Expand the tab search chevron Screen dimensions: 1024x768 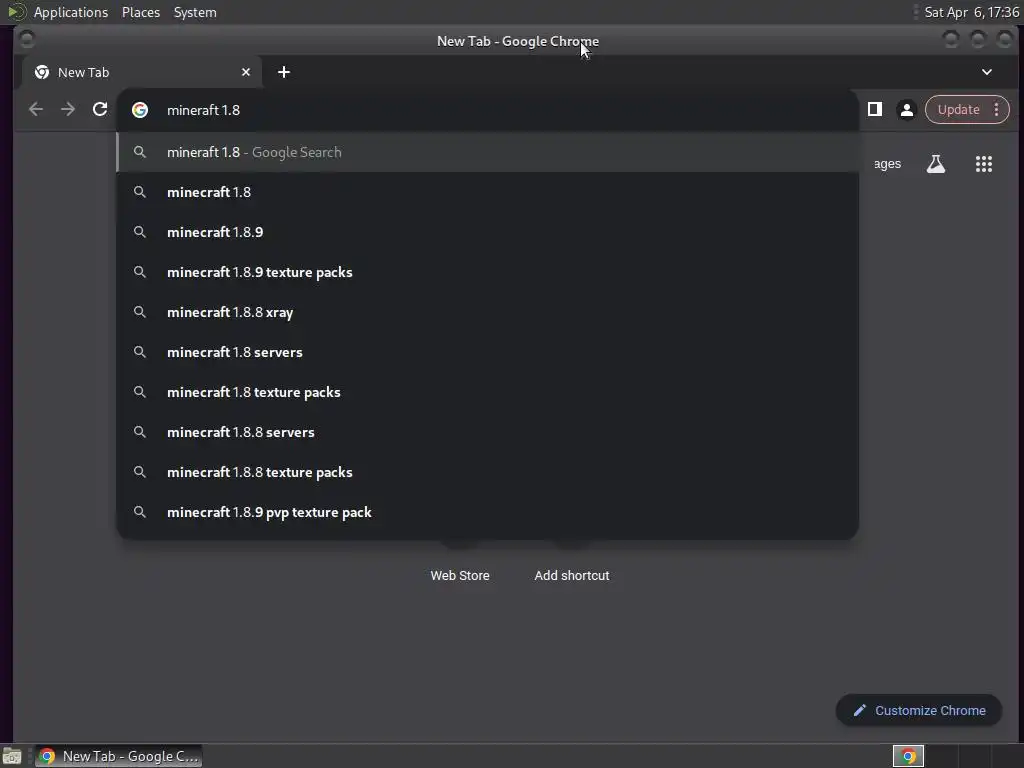click(x=987, y=72)
